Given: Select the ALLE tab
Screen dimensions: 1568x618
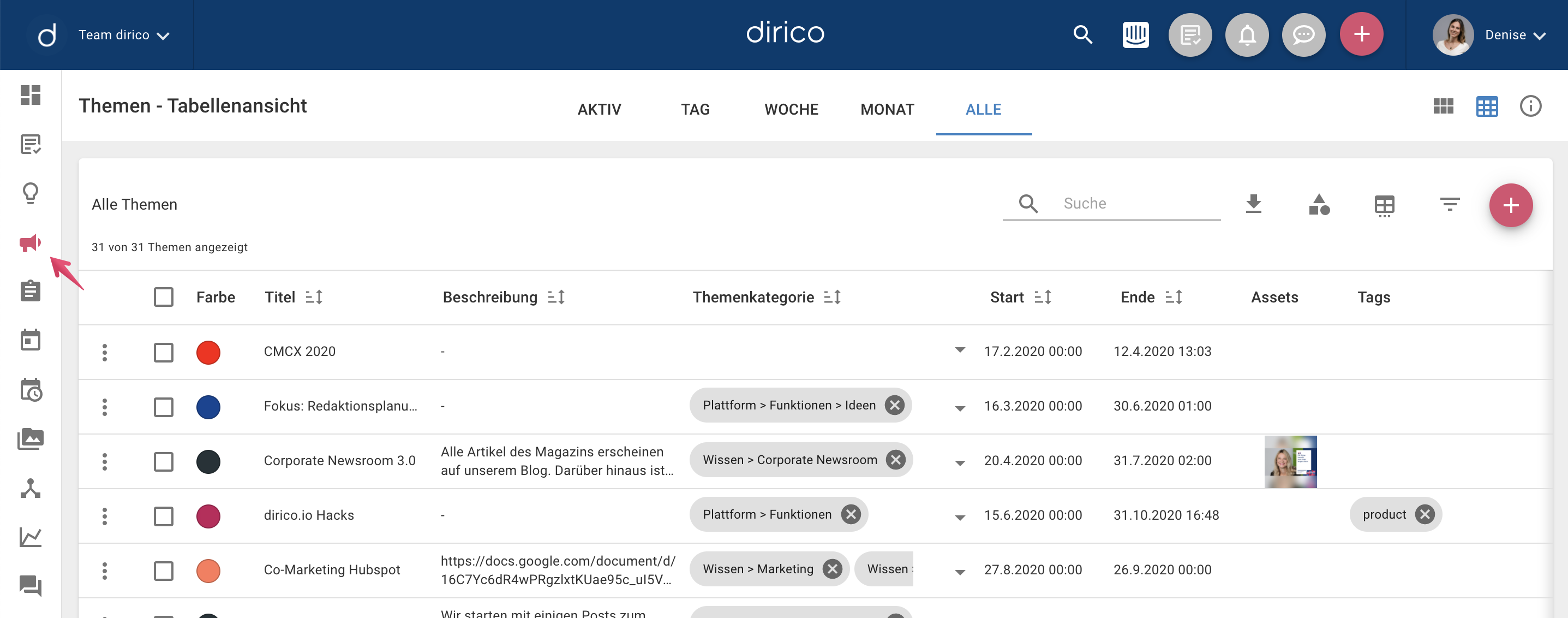Looking at the screenshot, I should pos(984,110).
